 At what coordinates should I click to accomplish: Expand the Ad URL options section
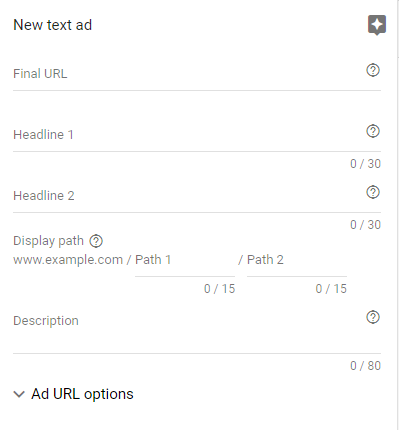[x=73, y=394]
